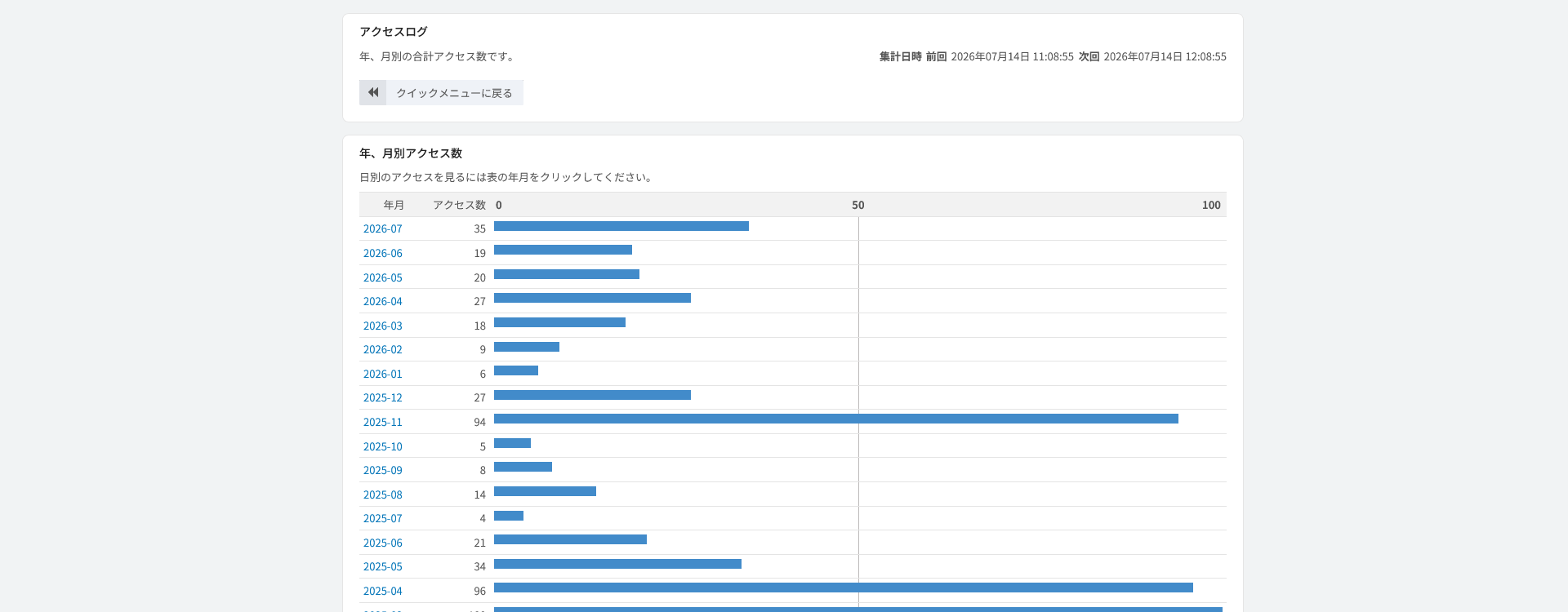This screenshot has width=1568, height=612.
Task: Open the 2026-05 month link
Action: [x=383, y=278]
